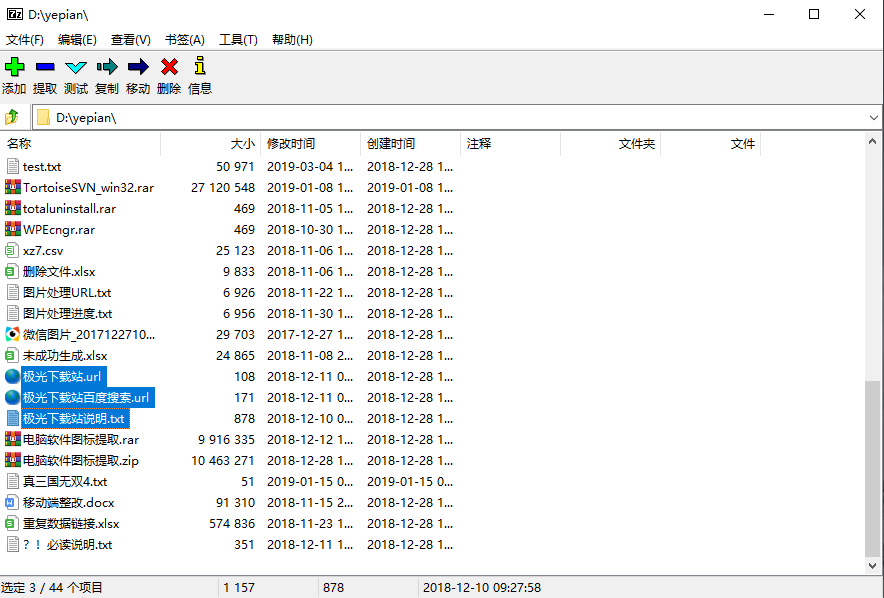Click the 删除 (Delete) toolbar icon
This screenshot has height=598, width=884.
(167, 67)
